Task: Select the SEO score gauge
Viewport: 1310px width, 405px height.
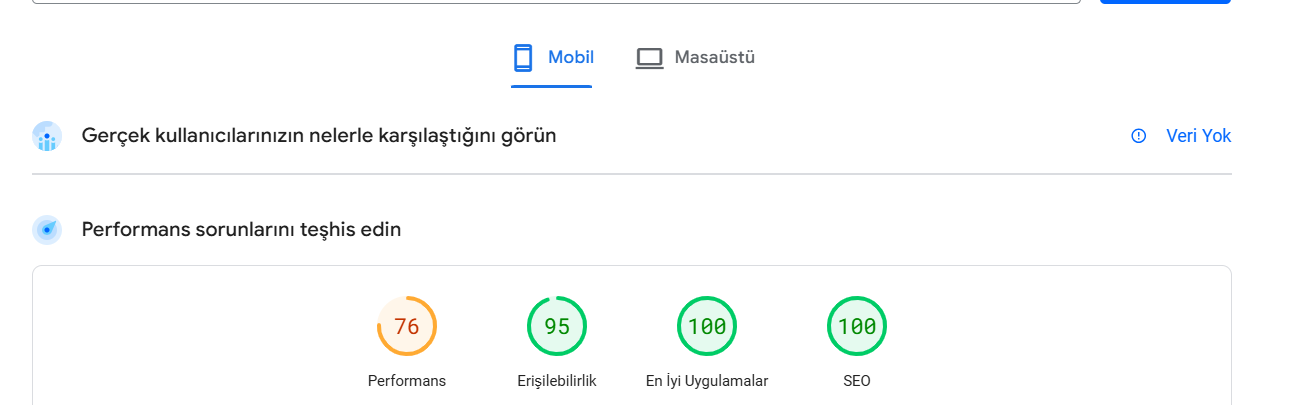Action: tap(857, 326)
